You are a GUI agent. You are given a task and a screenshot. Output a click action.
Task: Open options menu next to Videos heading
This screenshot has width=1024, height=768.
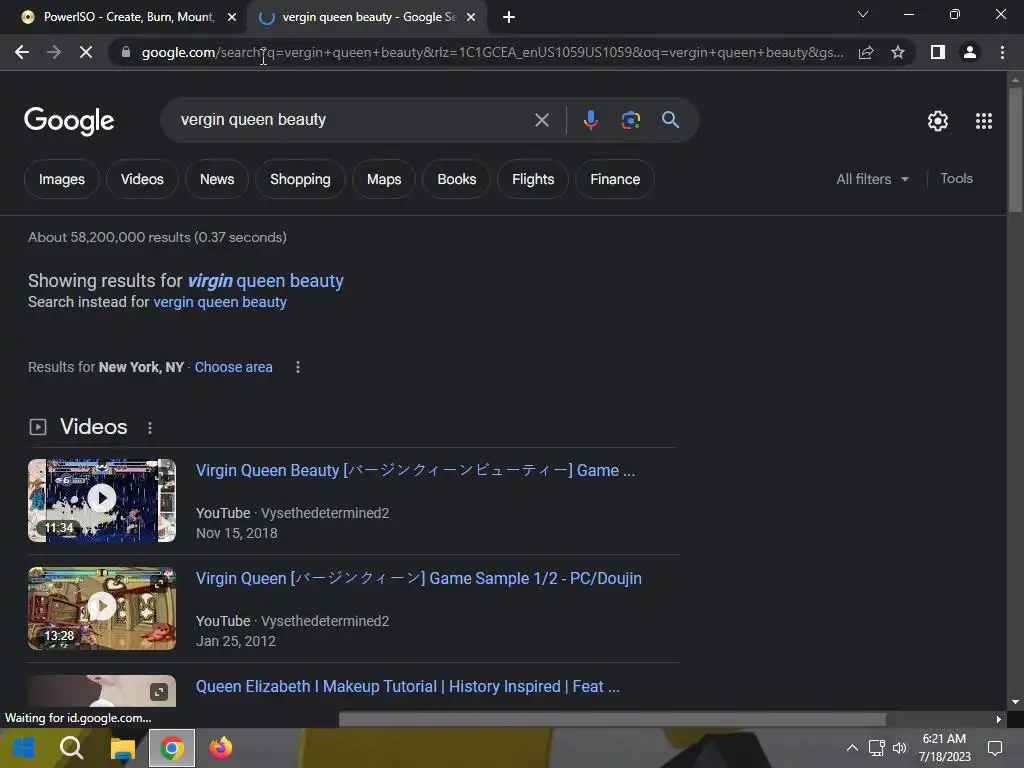[150, 428]
